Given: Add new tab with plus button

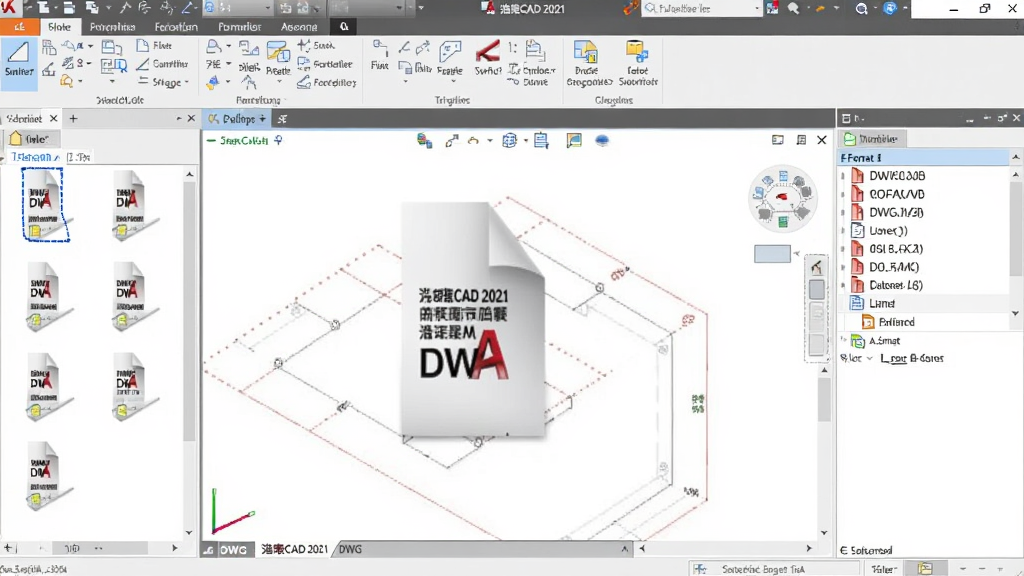Looking at the screenshot, I should (x=73, y=118).
